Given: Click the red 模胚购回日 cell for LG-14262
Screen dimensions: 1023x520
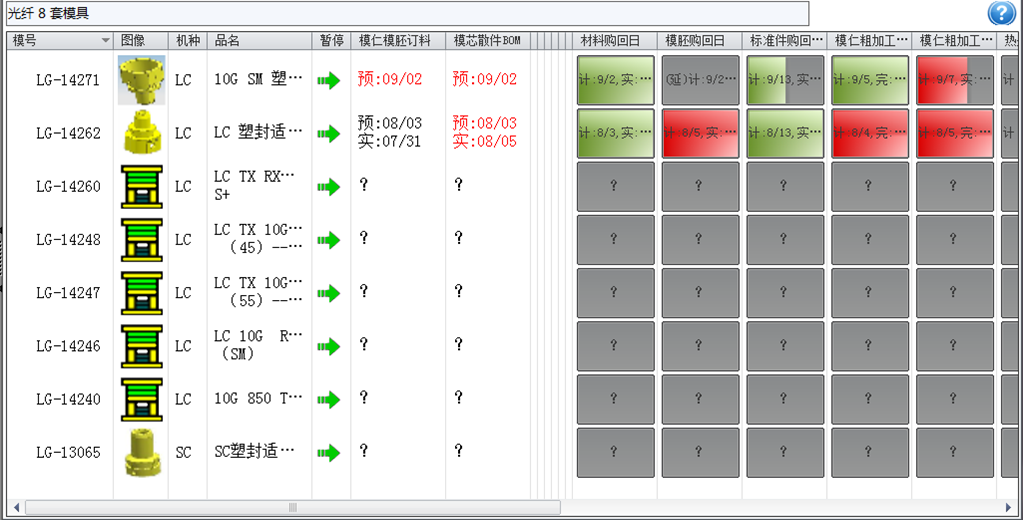Looking at the screenshot, I should click(700, 133).
